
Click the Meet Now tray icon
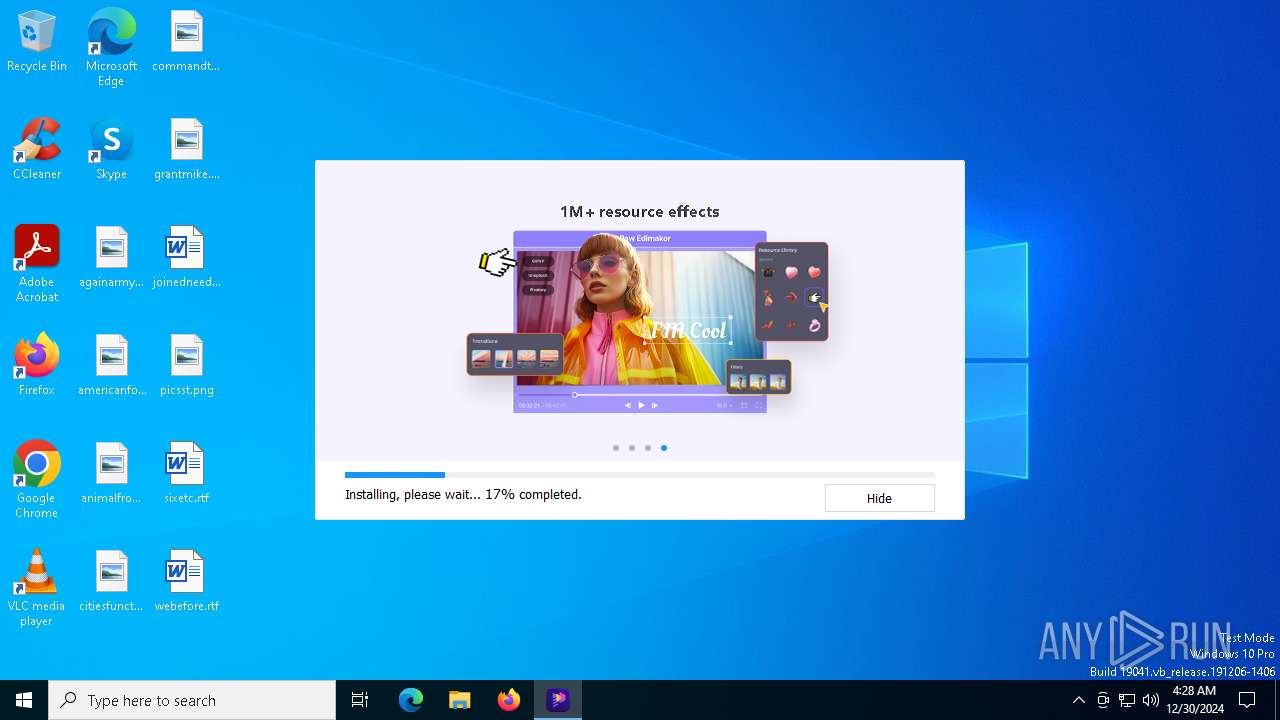click(1103, 700)
